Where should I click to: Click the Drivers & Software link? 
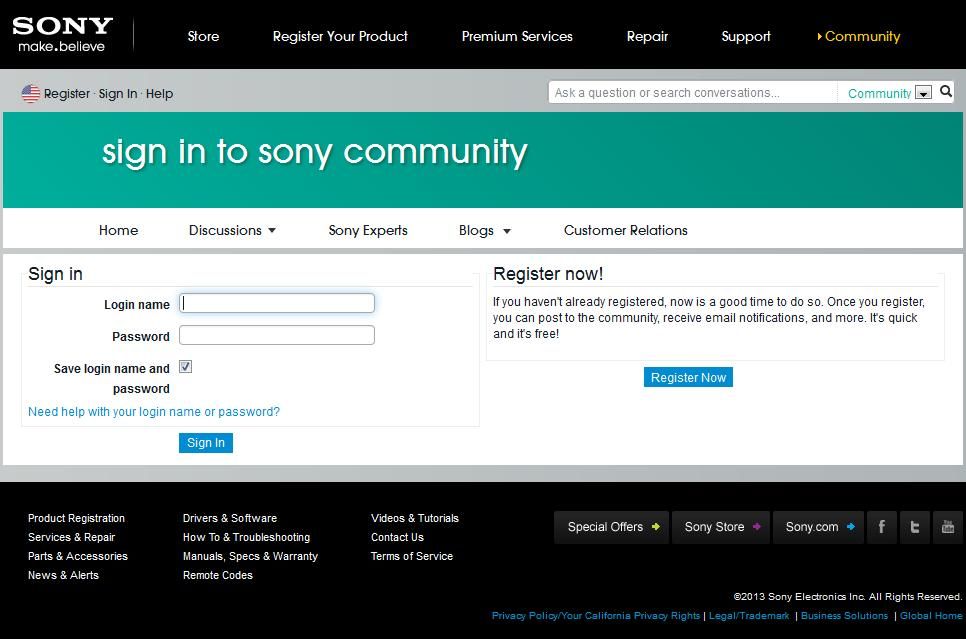(230, 518)
